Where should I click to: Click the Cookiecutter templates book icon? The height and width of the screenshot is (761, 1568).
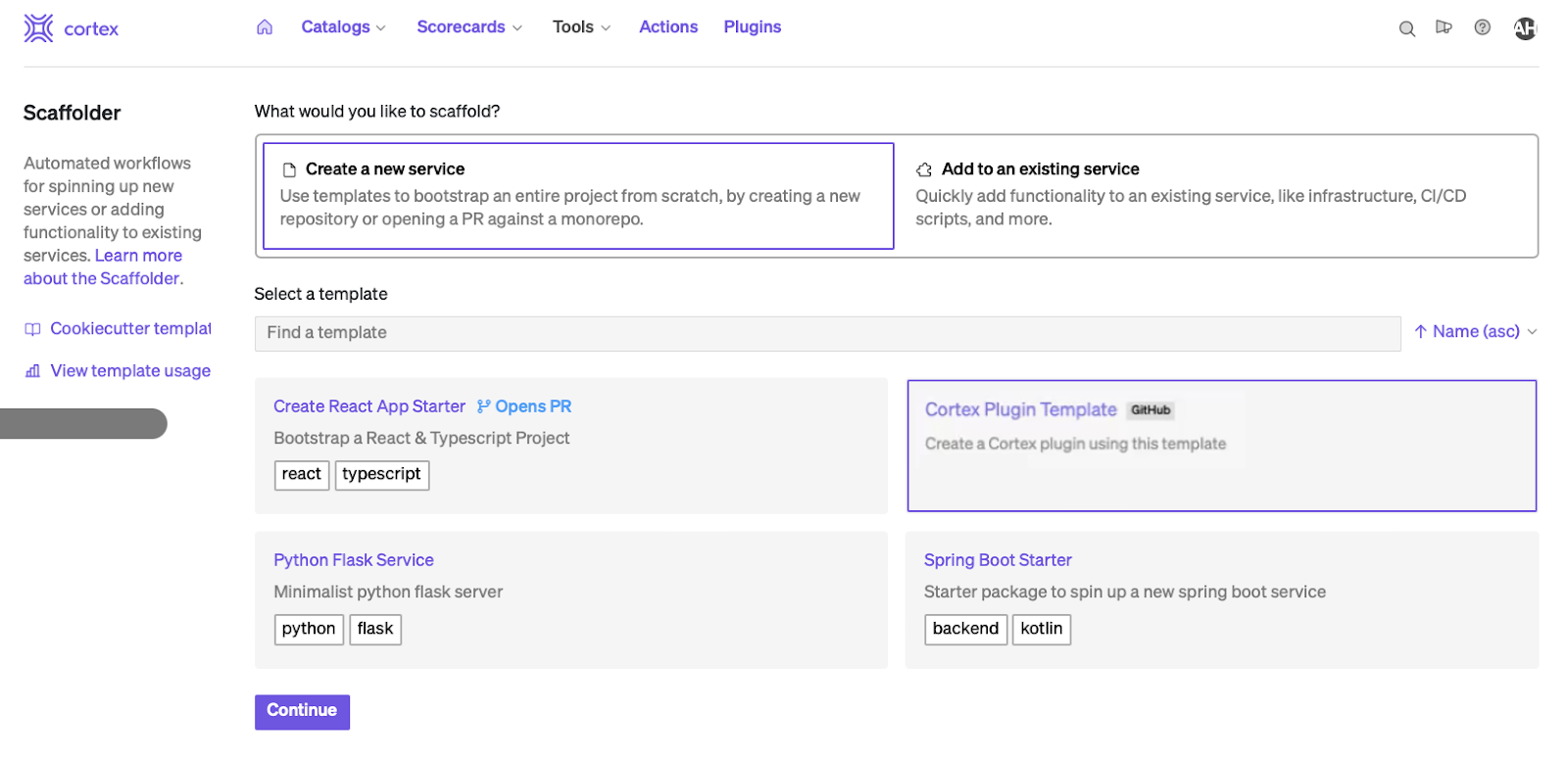coord(33,329)
